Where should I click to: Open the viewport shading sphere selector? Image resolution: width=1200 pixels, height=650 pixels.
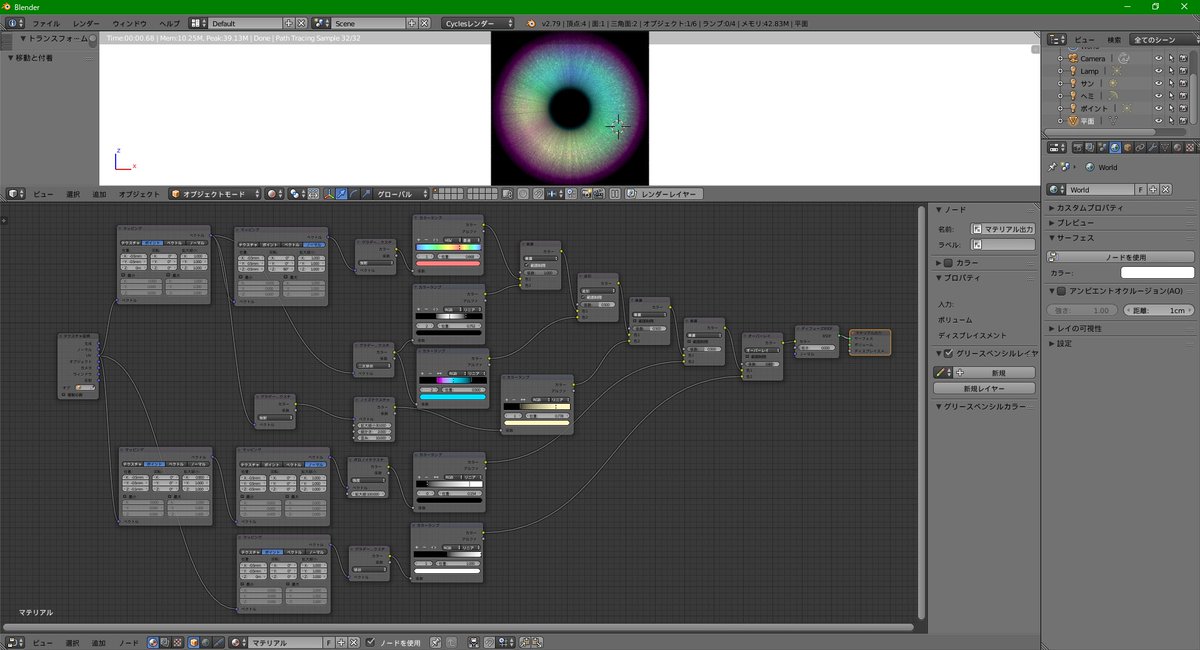pos(276,194)
